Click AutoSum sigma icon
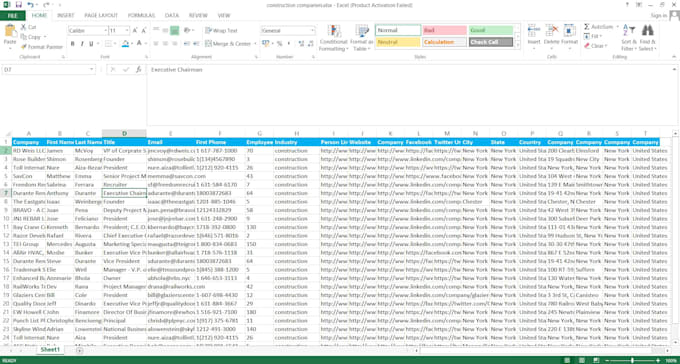Screen dimensions: 680x364 pos(587,27)
